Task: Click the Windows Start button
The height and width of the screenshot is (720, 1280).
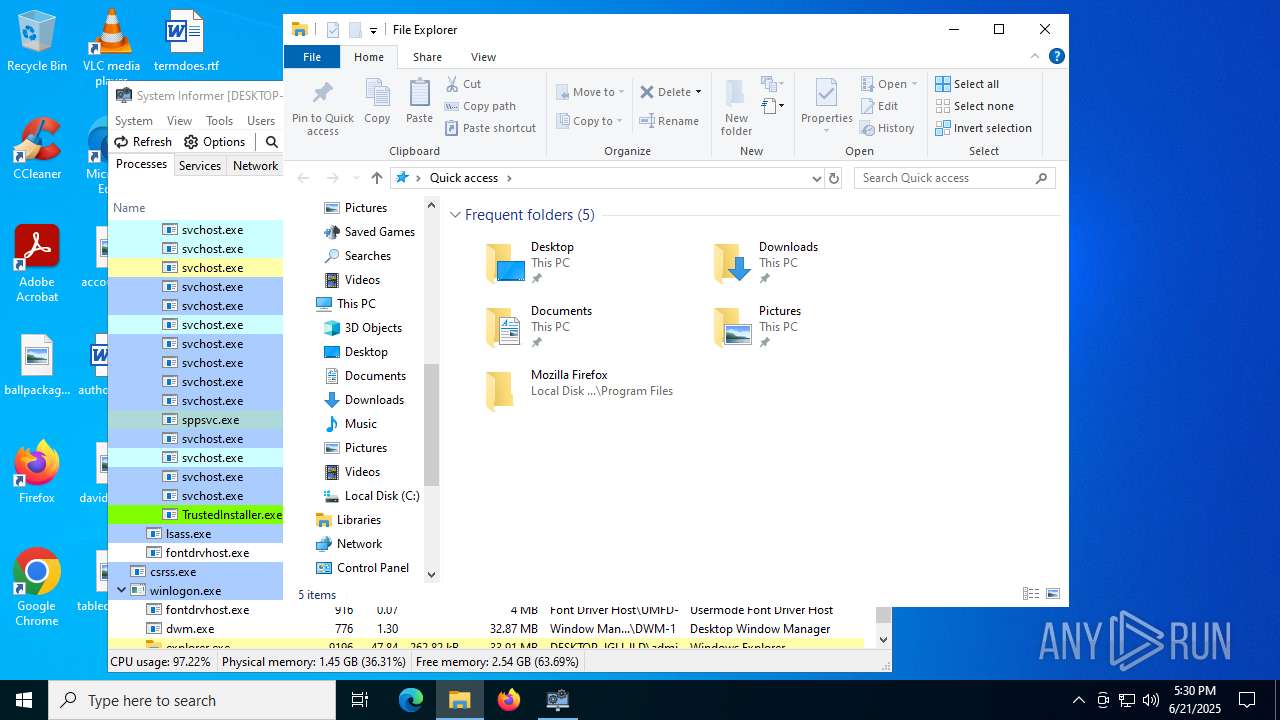Action: tap(24, 700)
